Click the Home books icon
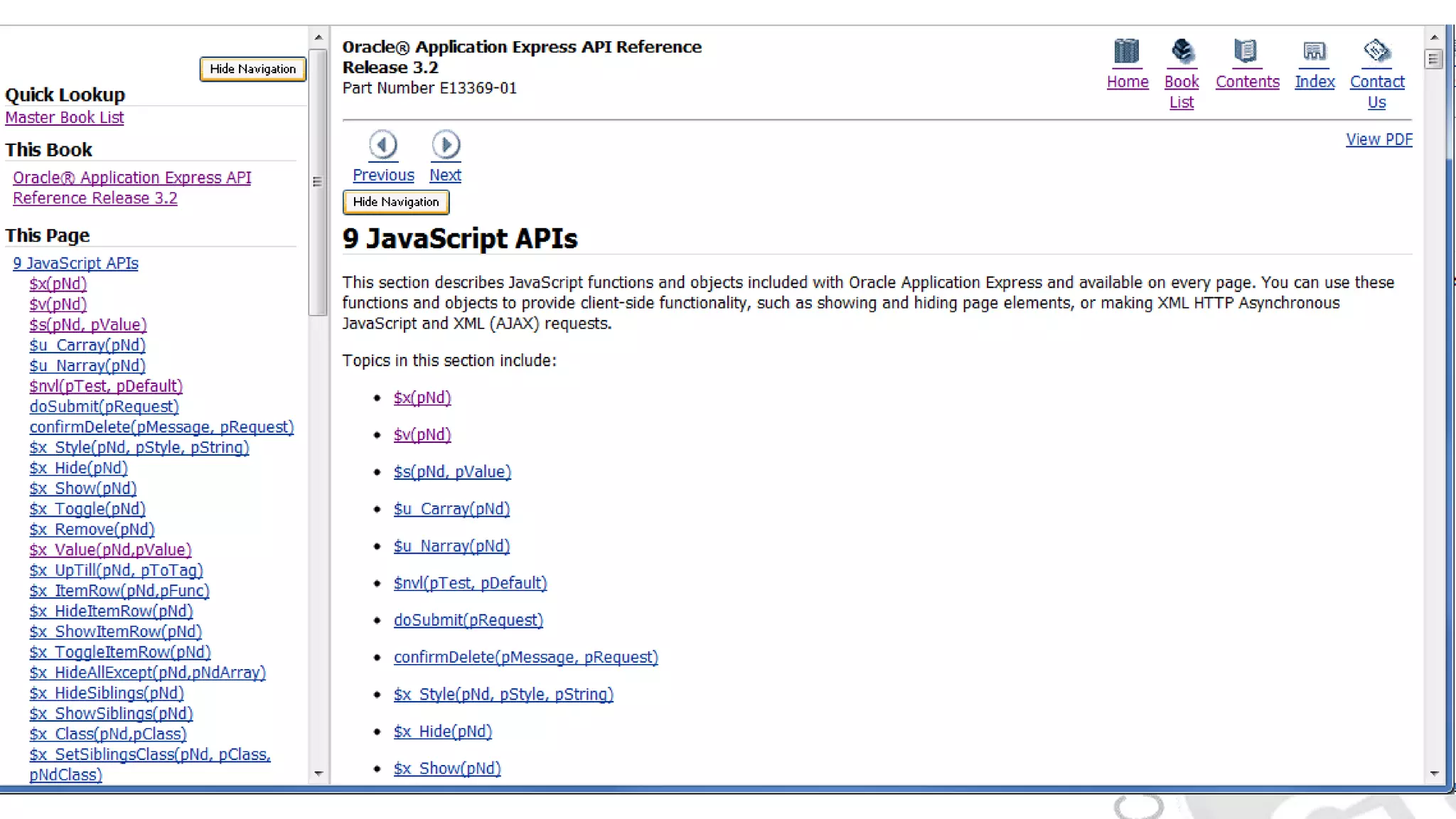The height and width of the screenshot is (819, 1456). click(x=1127, y=51)
